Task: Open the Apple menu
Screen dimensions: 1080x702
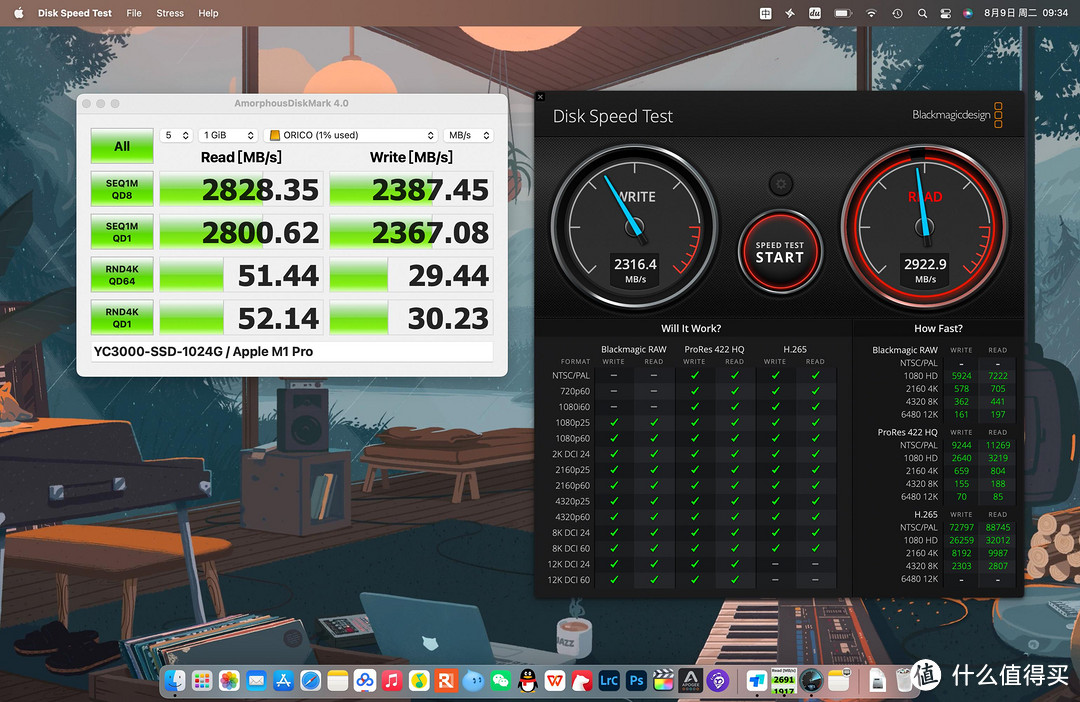Action: pos(19,13)
